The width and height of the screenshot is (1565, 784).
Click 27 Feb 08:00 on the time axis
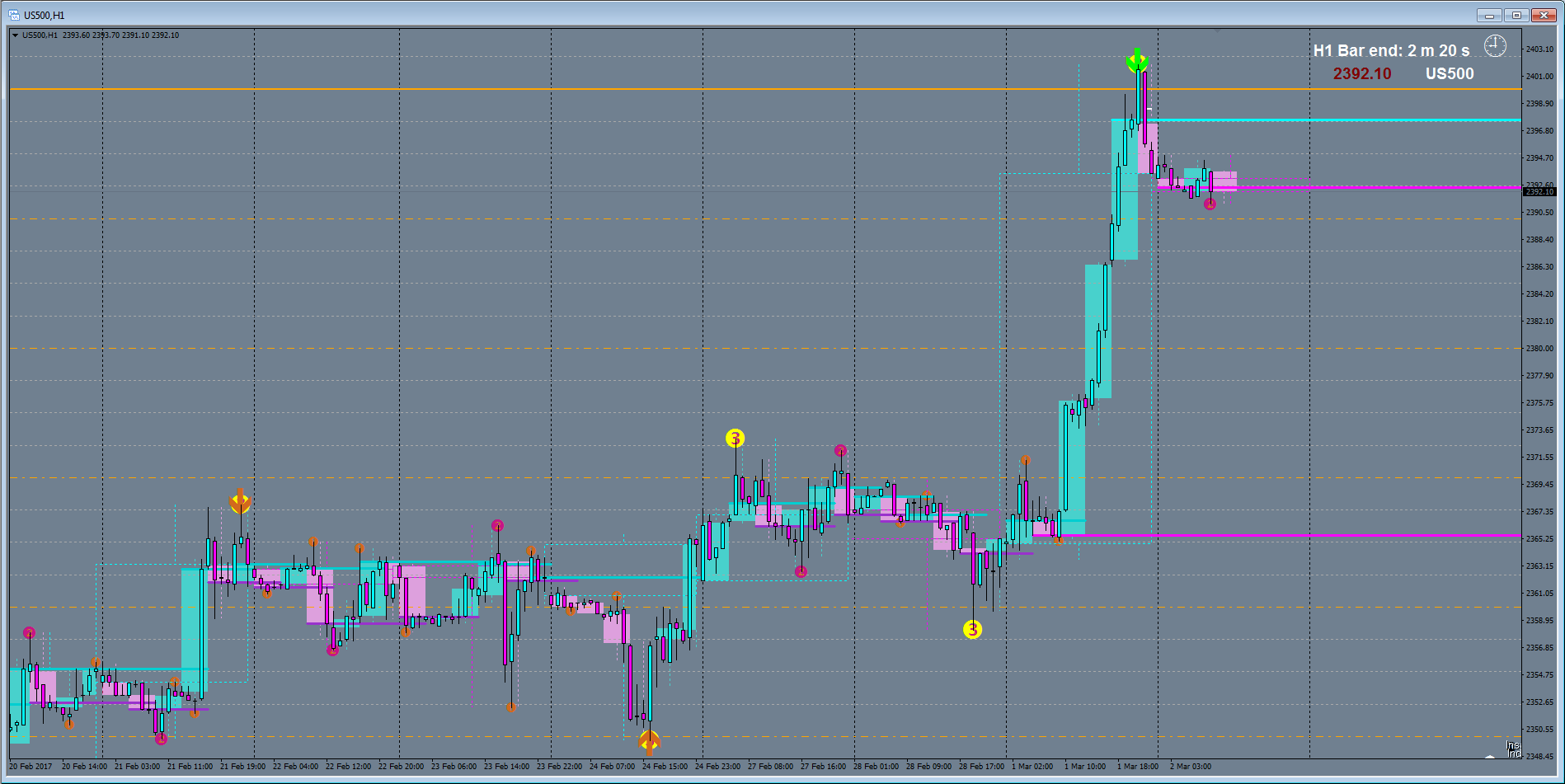tap(770, 767)
